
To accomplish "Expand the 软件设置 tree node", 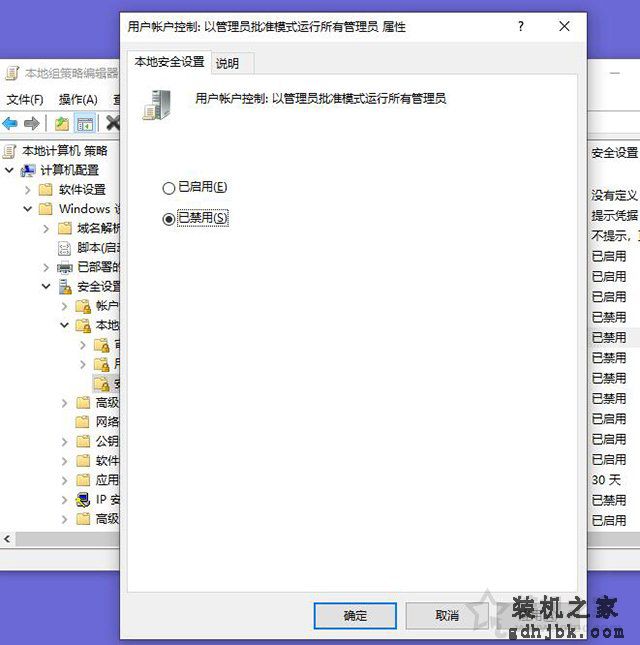I will 28,190.
